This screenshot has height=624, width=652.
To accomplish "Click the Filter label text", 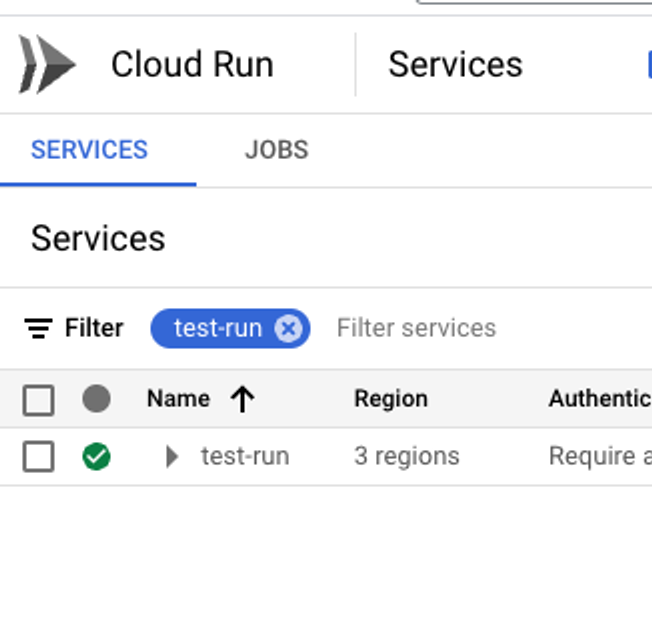I will (x=94, y=328).
